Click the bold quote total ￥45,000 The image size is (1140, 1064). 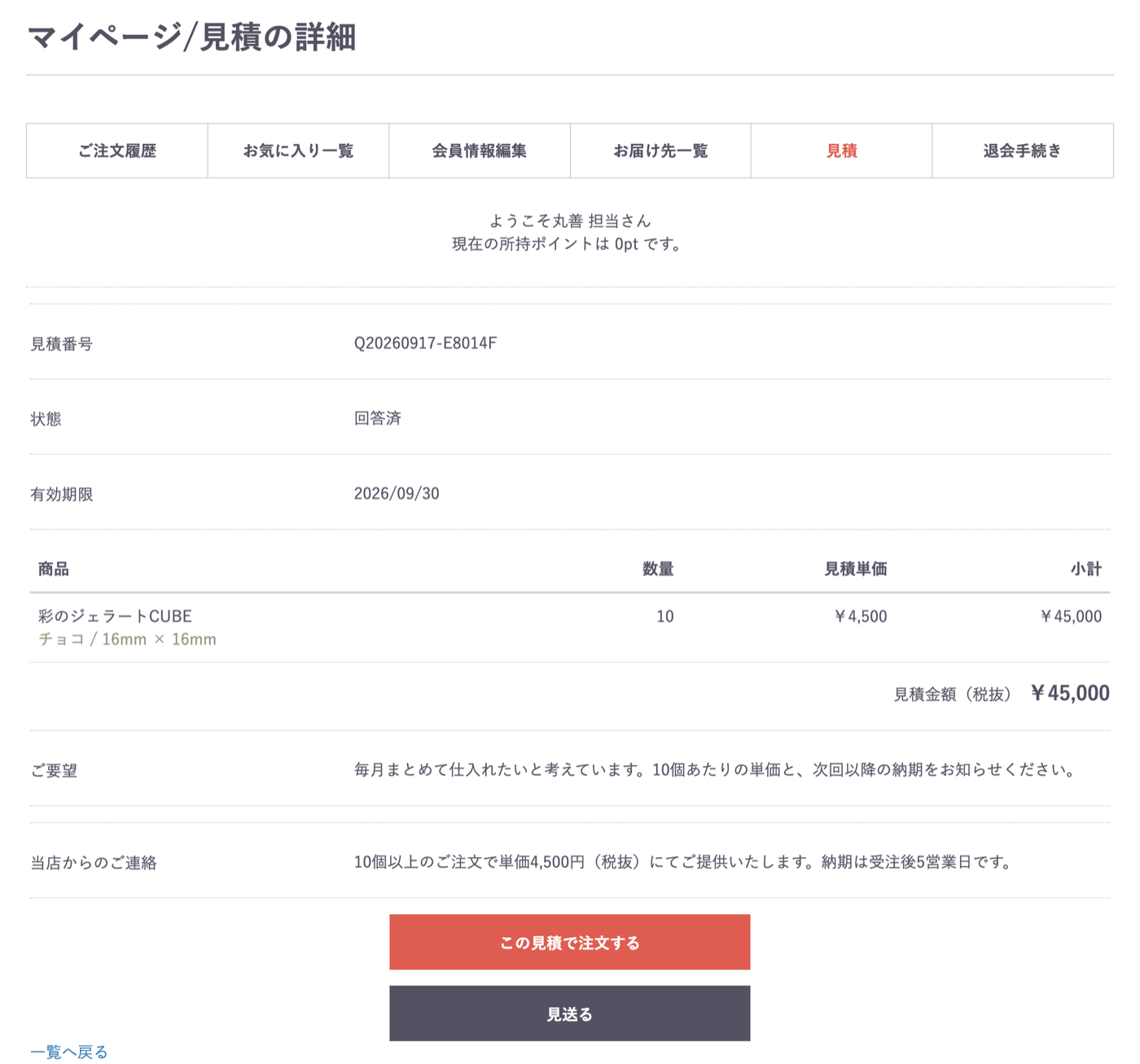tap(1069, 693)
